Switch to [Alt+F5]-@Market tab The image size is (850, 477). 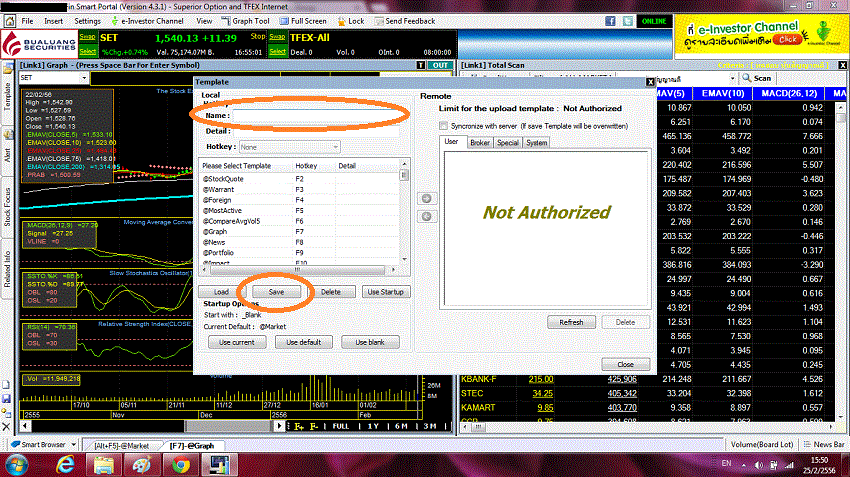121,446
